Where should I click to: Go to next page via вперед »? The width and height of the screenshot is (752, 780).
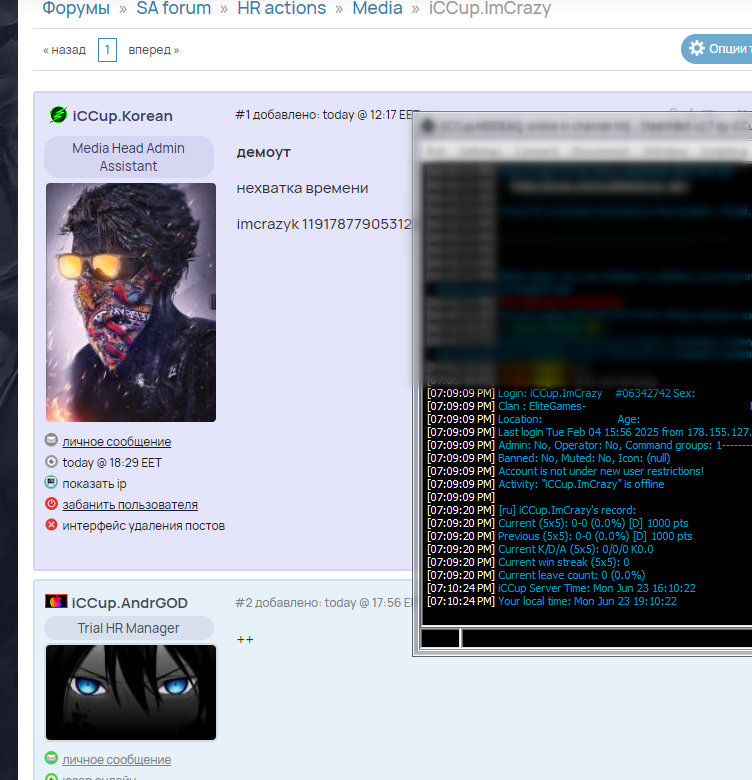point(154,50)
